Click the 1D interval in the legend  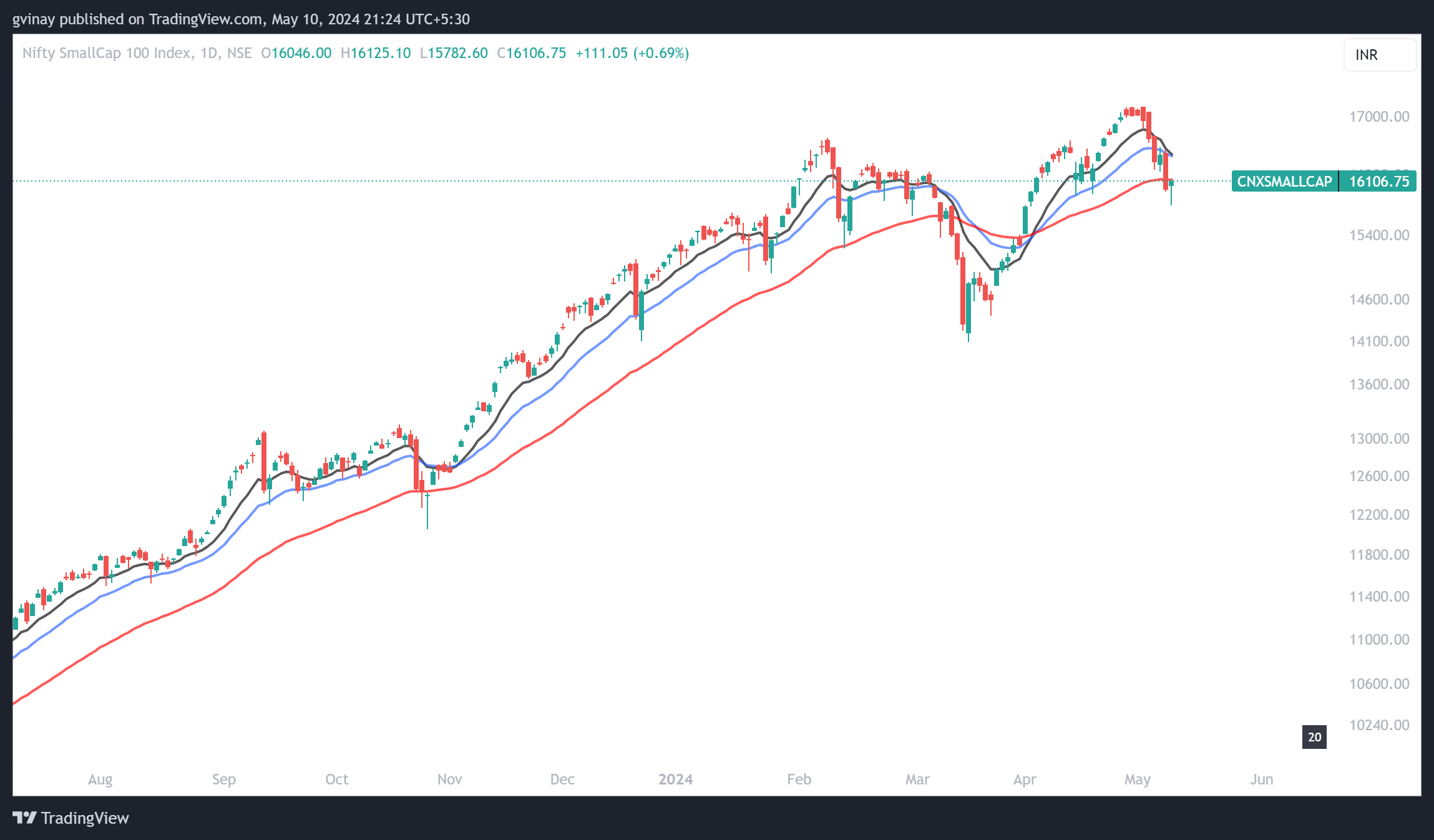[208, 53]
